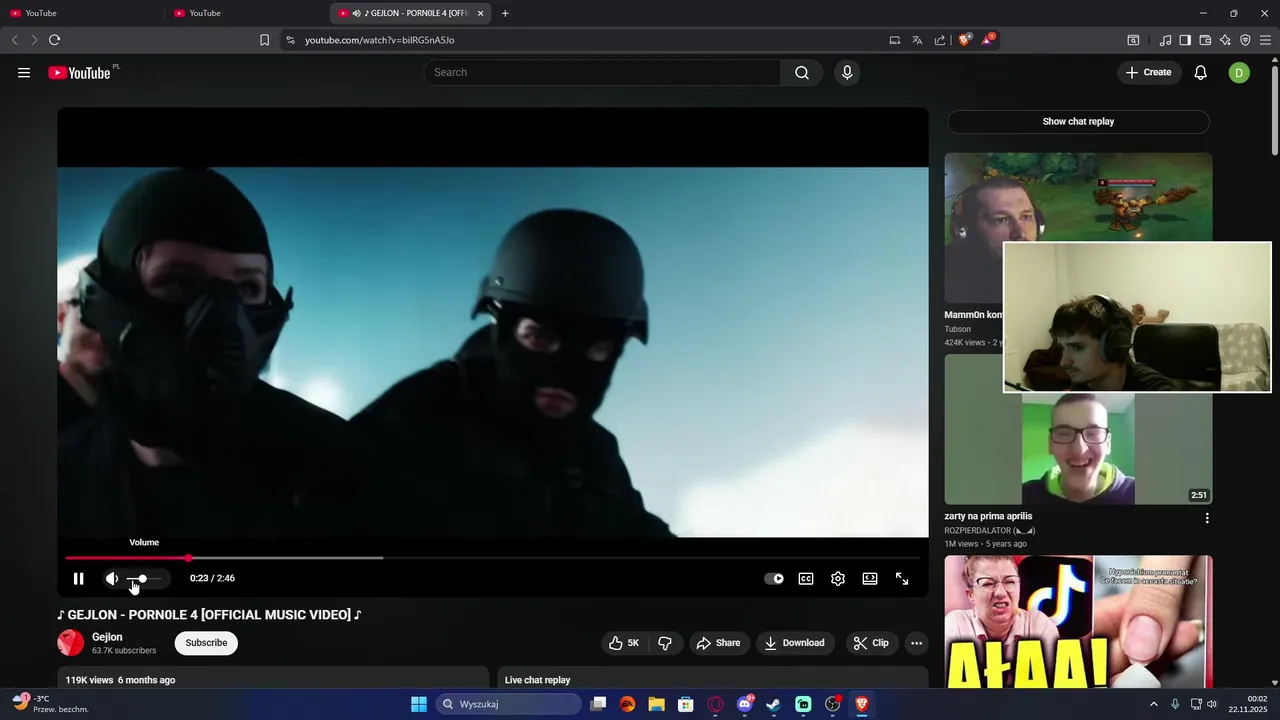Click the YouTube search input field
1280x720 pixels.
coord(602,72)
